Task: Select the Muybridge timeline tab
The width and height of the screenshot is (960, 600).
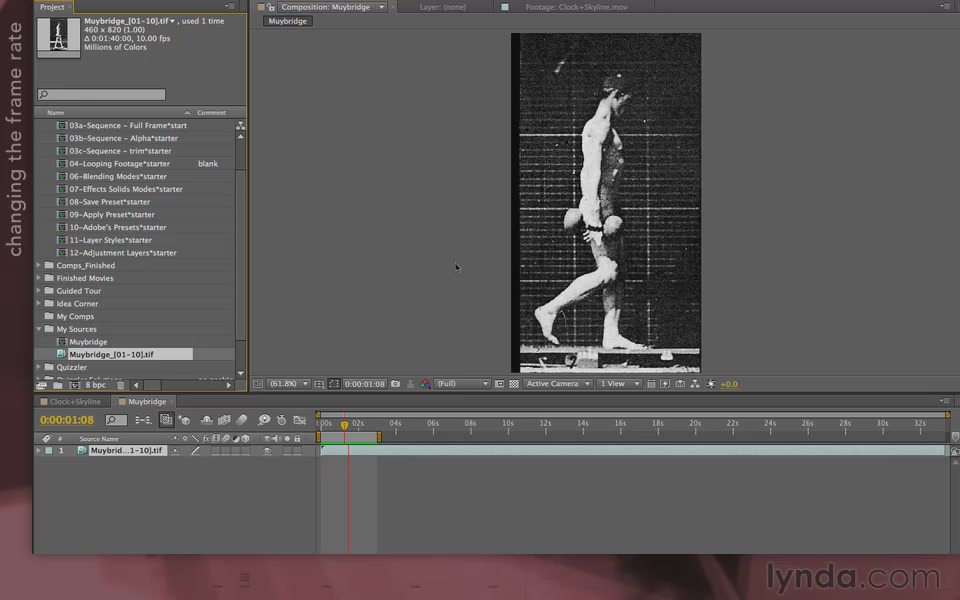Action: 147,402
